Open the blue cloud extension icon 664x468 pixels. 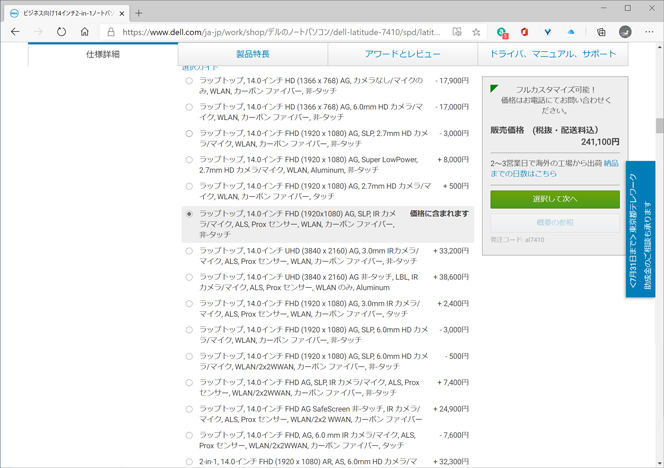(571, 32)
